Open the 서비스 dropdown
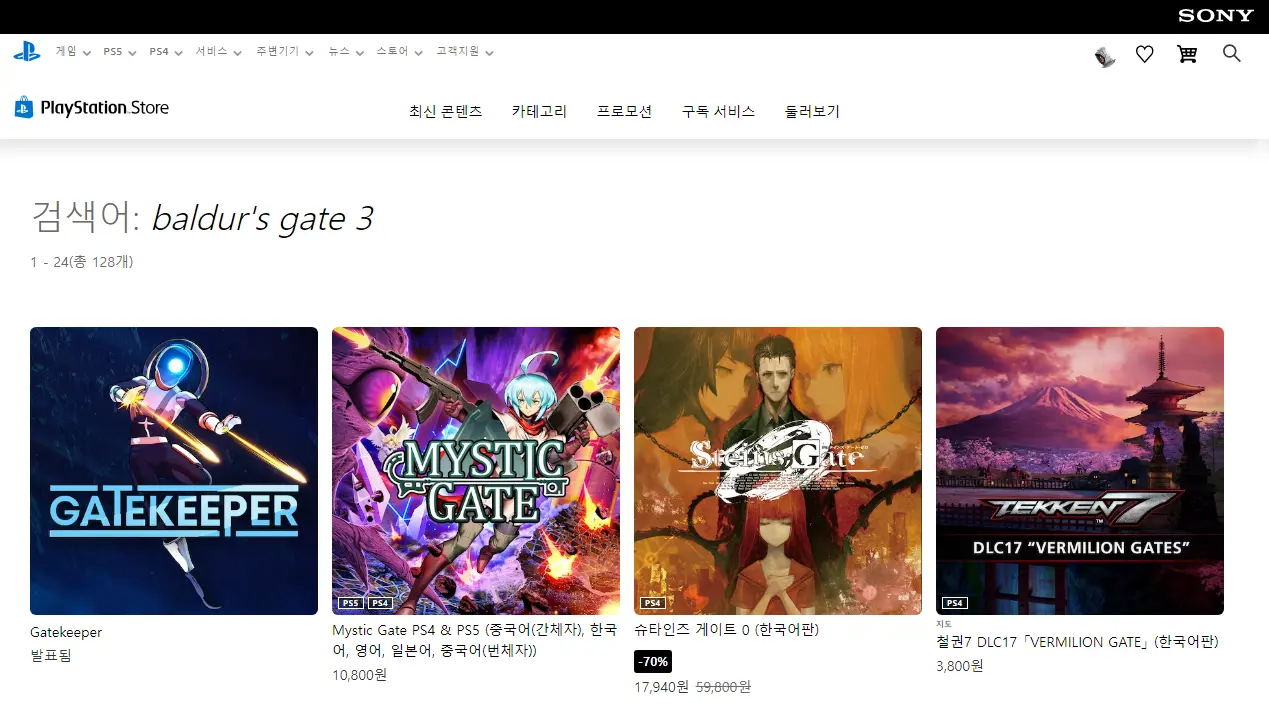Viewport: 1269px width, 703px height. click(213, 51)
